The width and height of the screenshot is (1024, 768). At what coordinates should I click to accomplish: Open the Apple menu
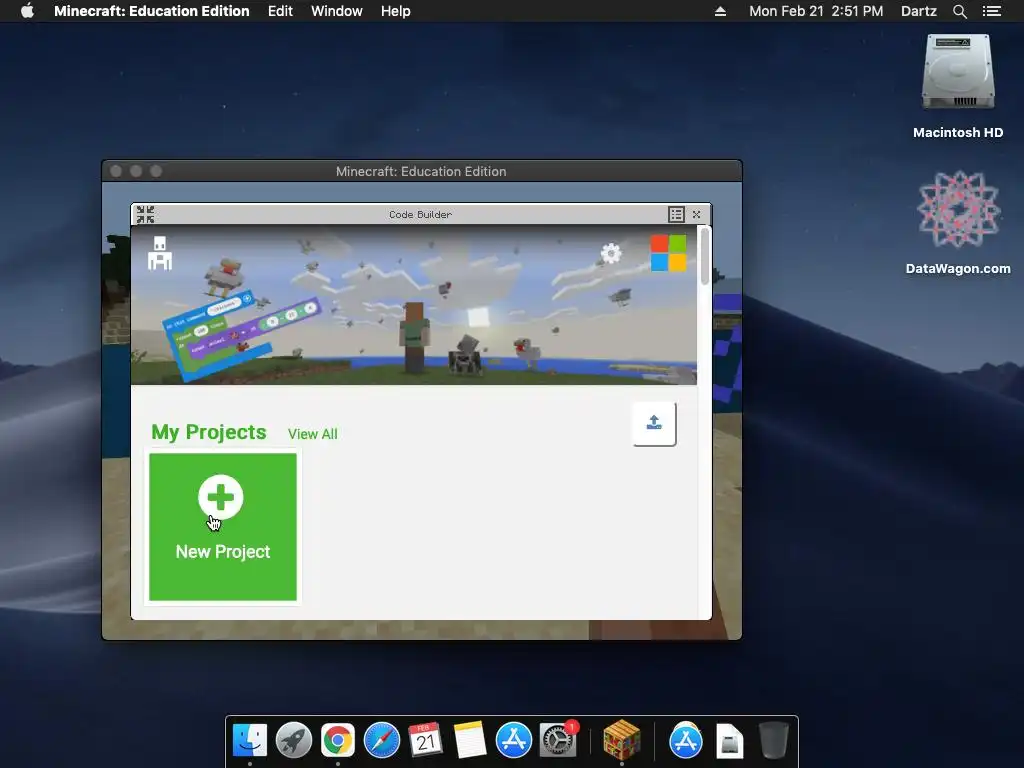pyautogui.click(x=27, y=11)
